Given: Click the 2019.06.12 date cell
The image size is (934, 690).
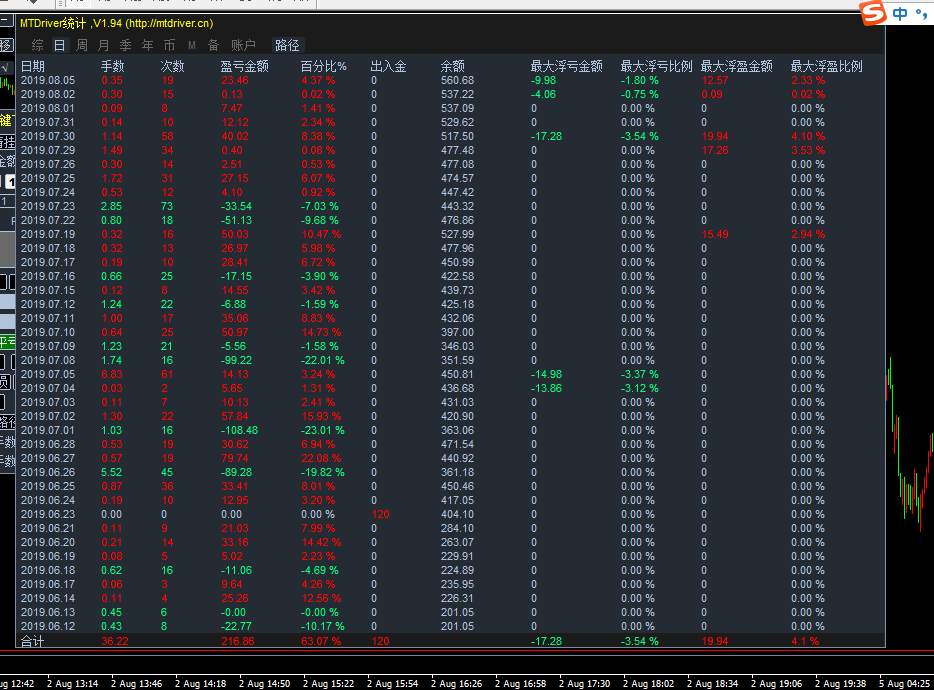Looking at the screenshot, I should pos(48,626).
